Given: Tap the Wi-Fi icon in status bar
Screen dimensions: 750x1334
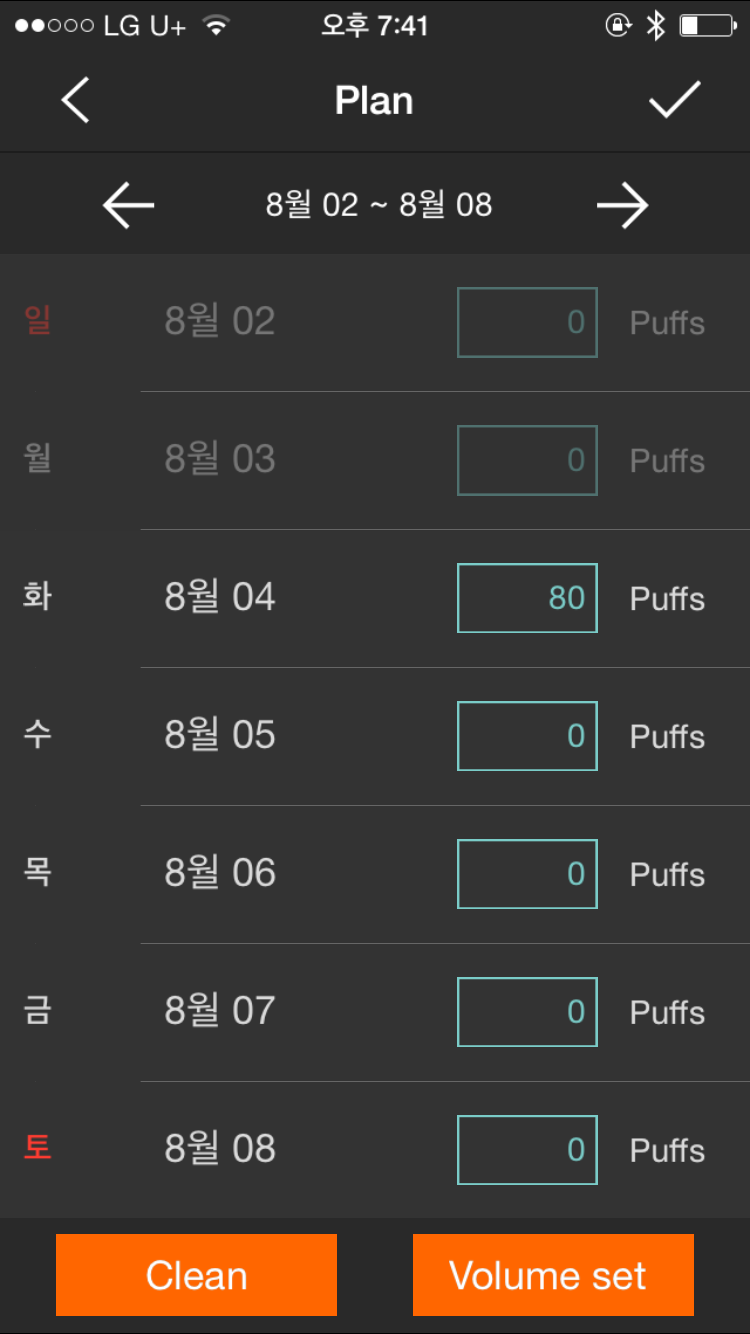Looking at the screenshot, I should 214,26.
